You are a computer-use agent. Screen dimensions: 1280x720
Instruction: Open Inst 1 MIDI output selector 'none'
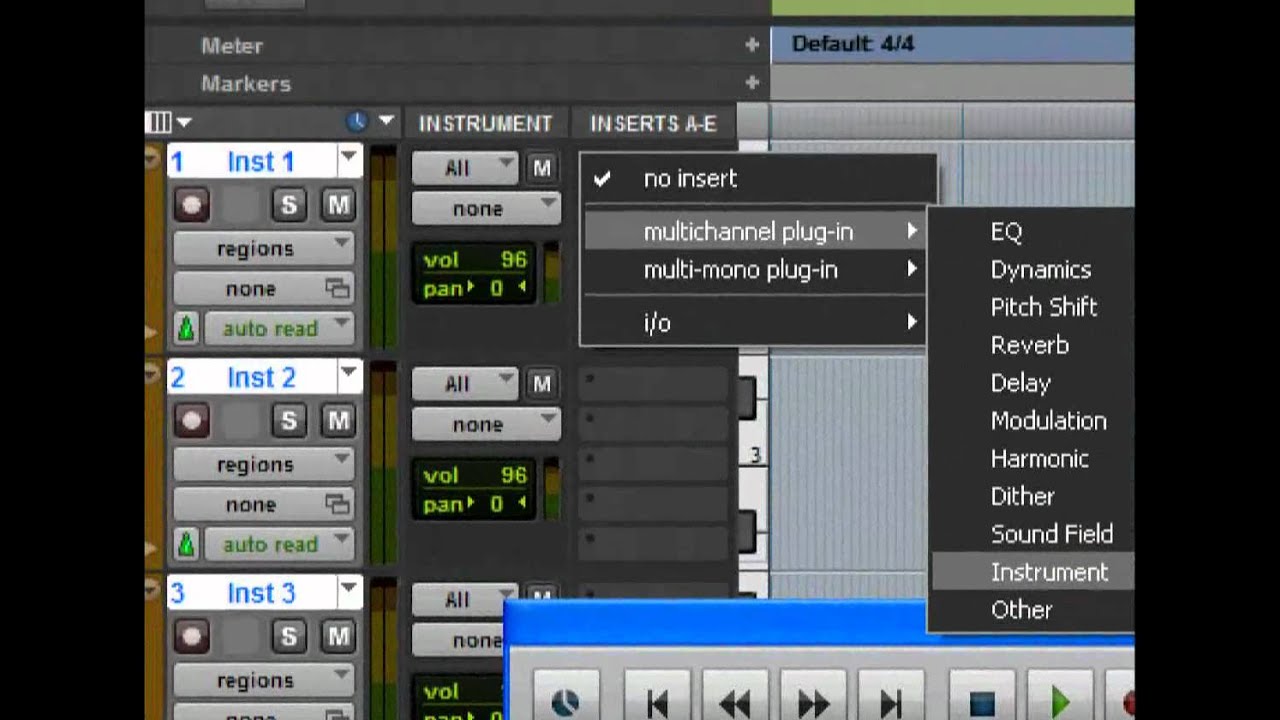coord(487,208)
